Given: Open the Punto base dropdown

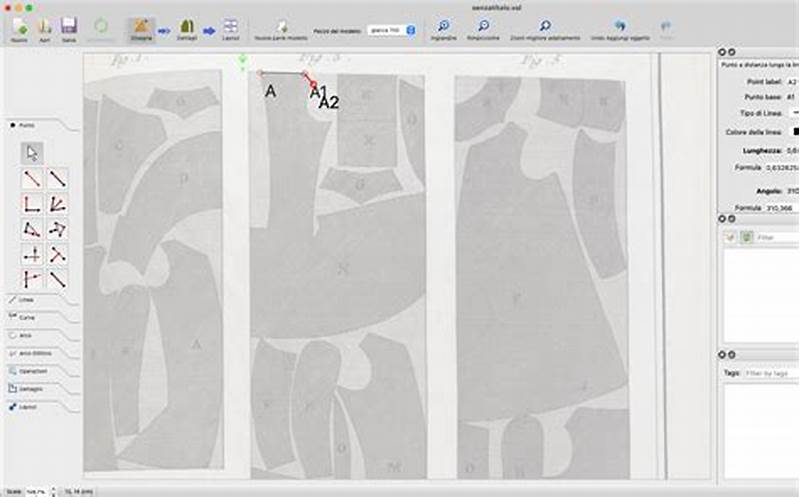Looking at the screenshot, I should point(793,97).
